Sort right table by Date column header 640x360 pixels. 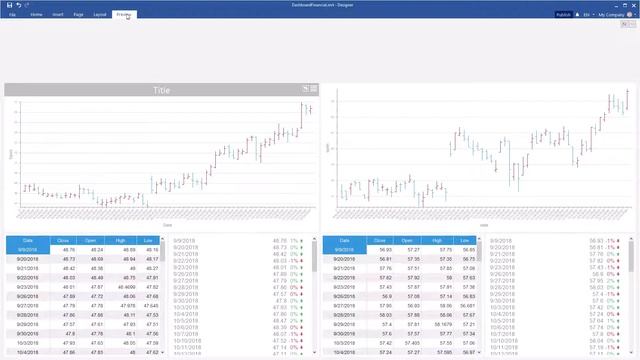344,240
